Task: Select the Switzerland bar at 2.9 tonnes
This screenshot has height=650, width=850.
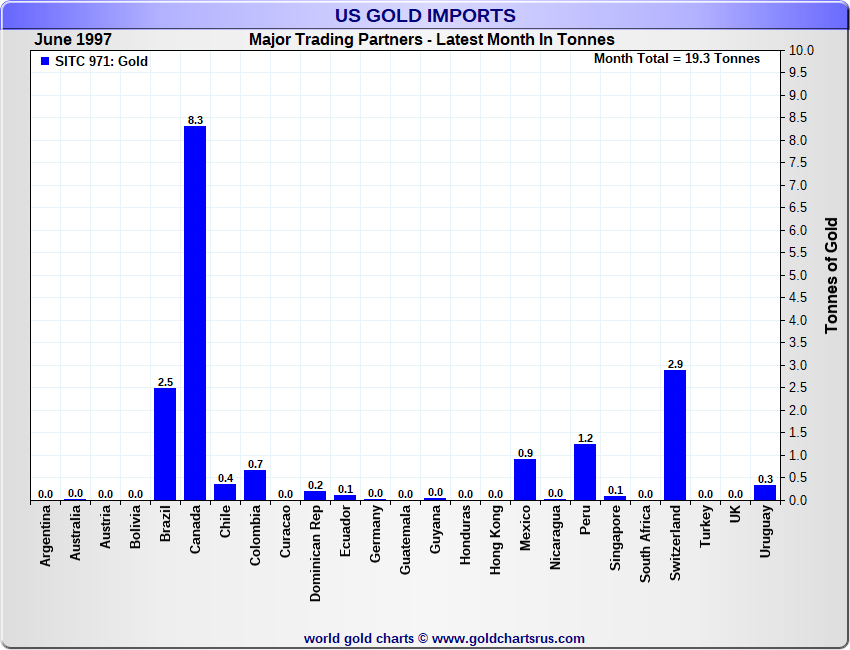Action: click(675, 435)
